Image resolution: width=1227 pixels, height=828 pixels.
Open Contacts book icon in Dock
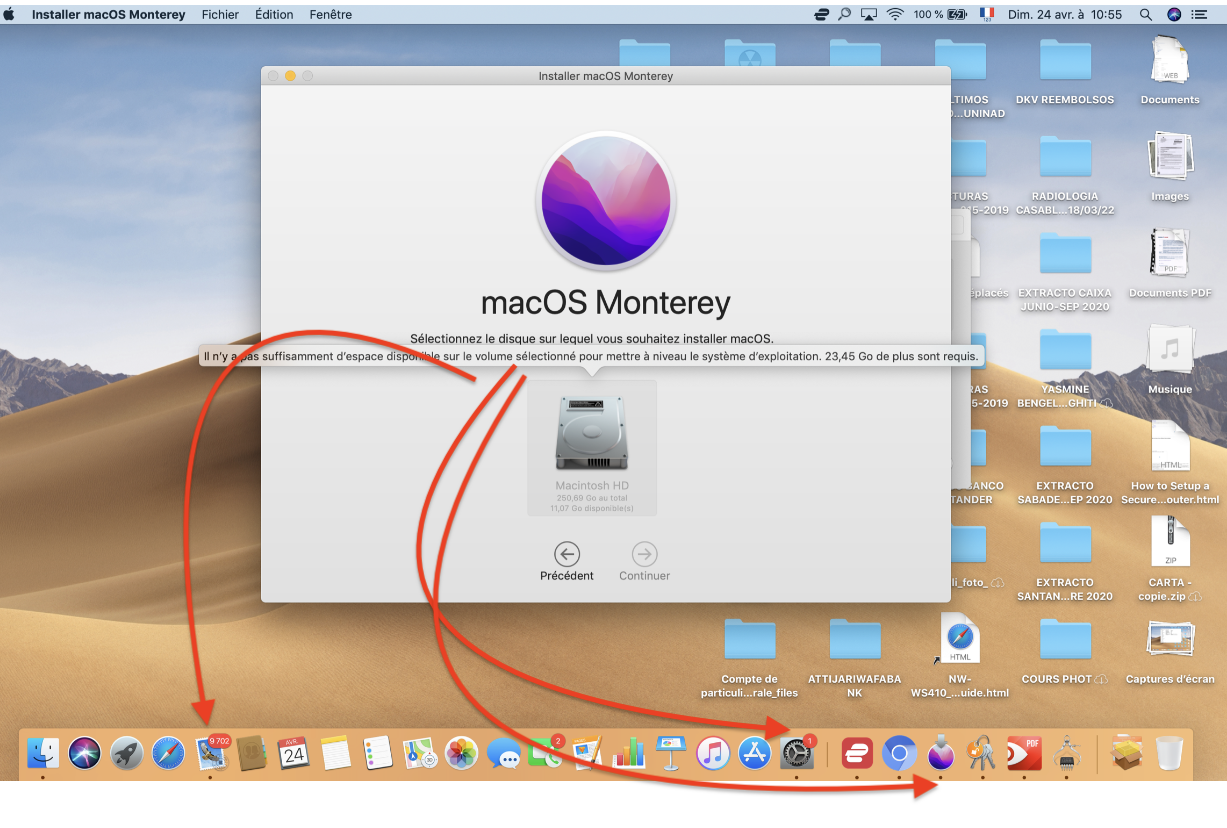click(x=251, y=753)
